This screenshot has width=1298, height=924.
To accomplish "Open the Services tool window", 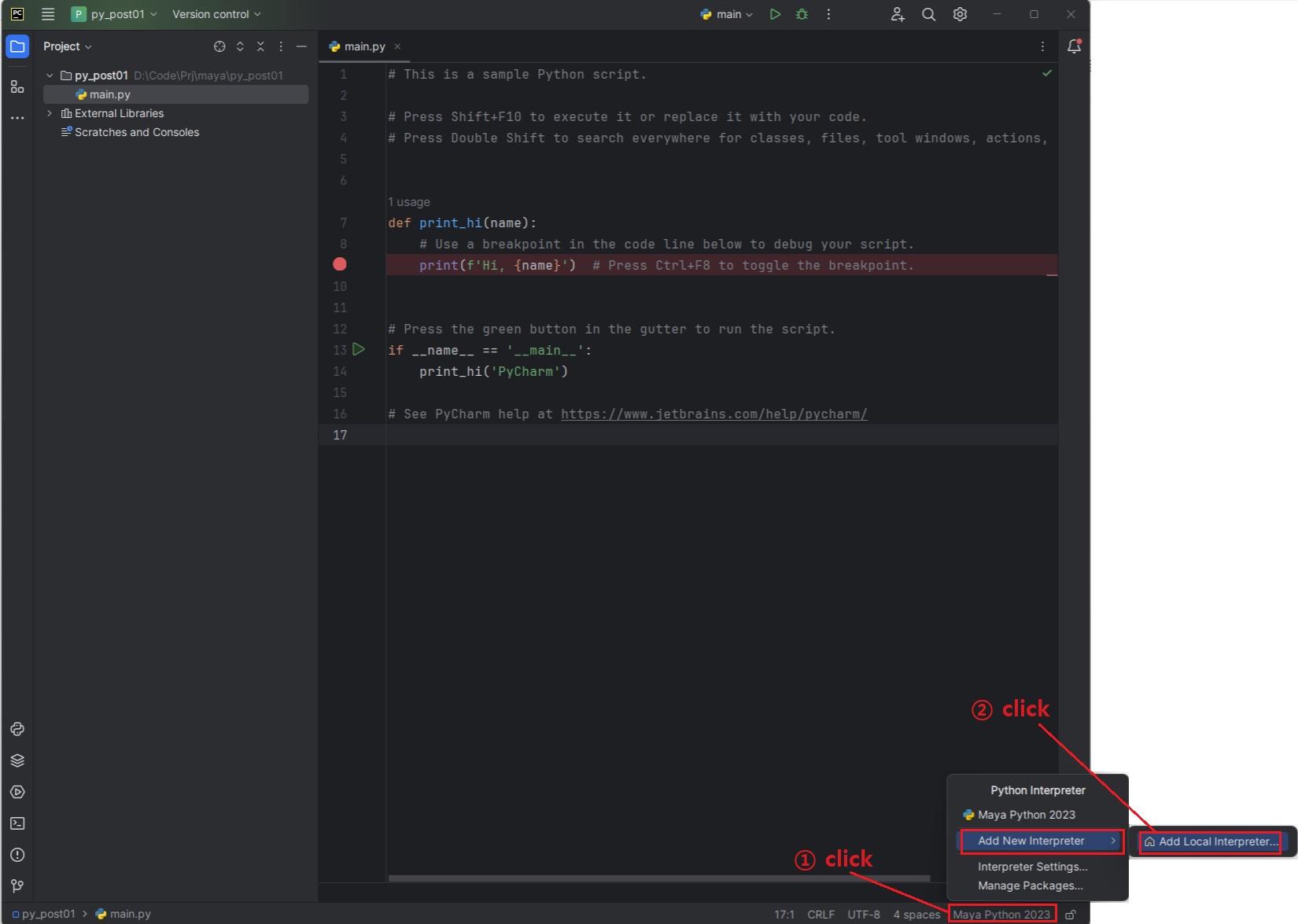I will click(17, 792).
